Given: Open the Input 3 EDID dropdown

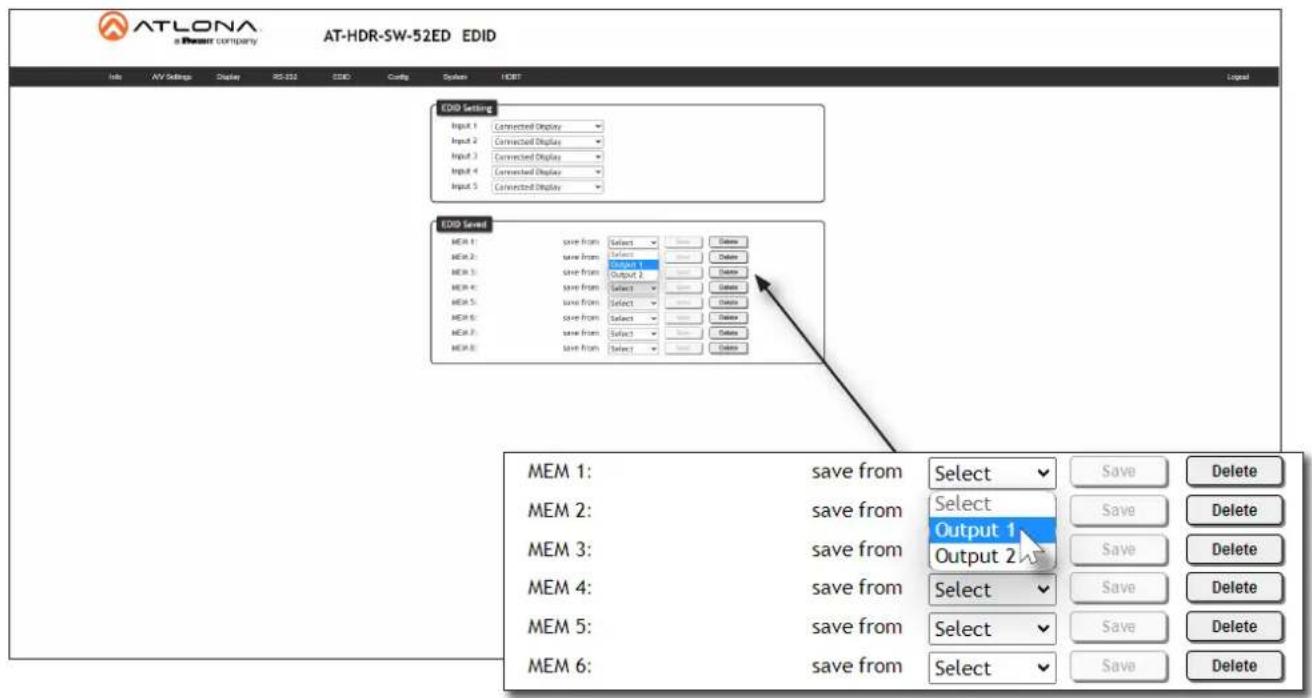Looking at the screenshot, I should 548,157.
